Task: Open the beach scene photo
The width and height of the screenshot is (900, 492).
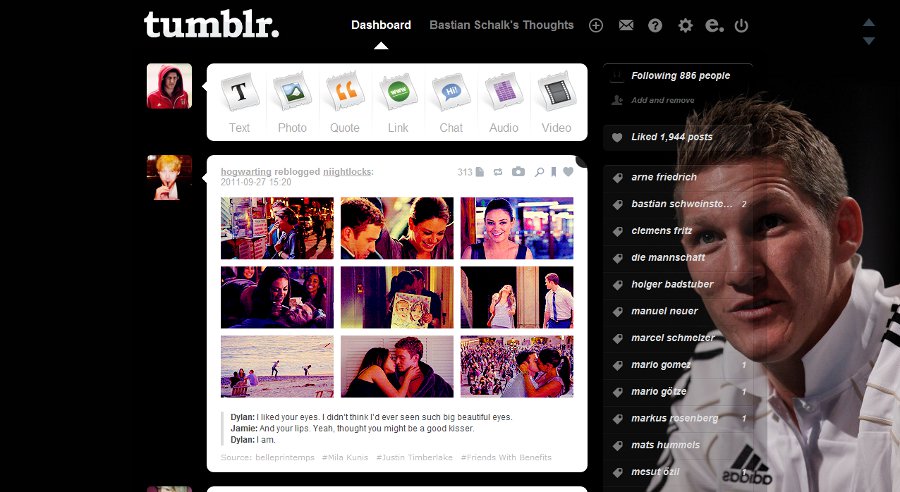Action: [x=277, y=367]
